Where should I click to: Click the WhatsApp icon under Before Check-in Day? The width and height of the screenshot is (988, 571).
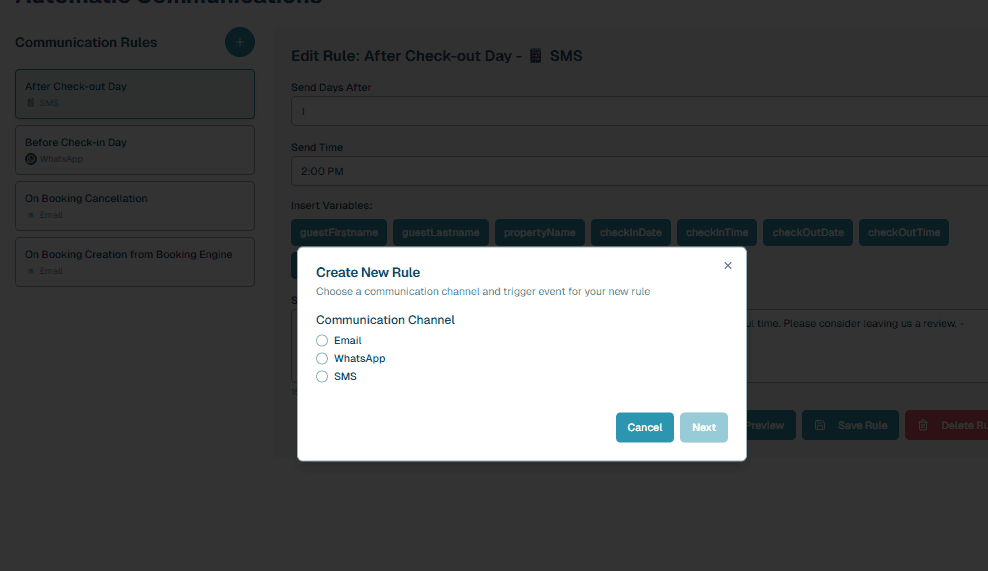click(x=31, y=159)
